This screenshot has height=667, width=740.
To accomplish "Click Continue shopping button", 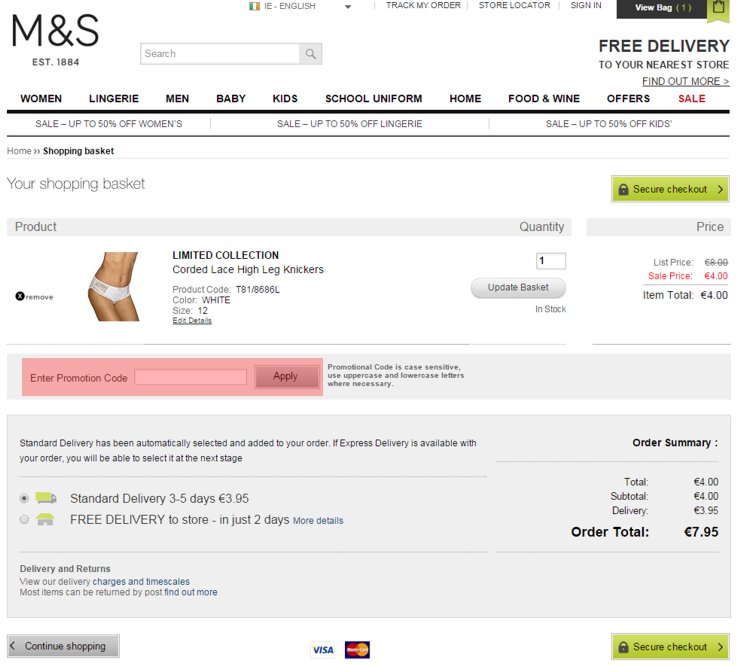I will [63, 646].
